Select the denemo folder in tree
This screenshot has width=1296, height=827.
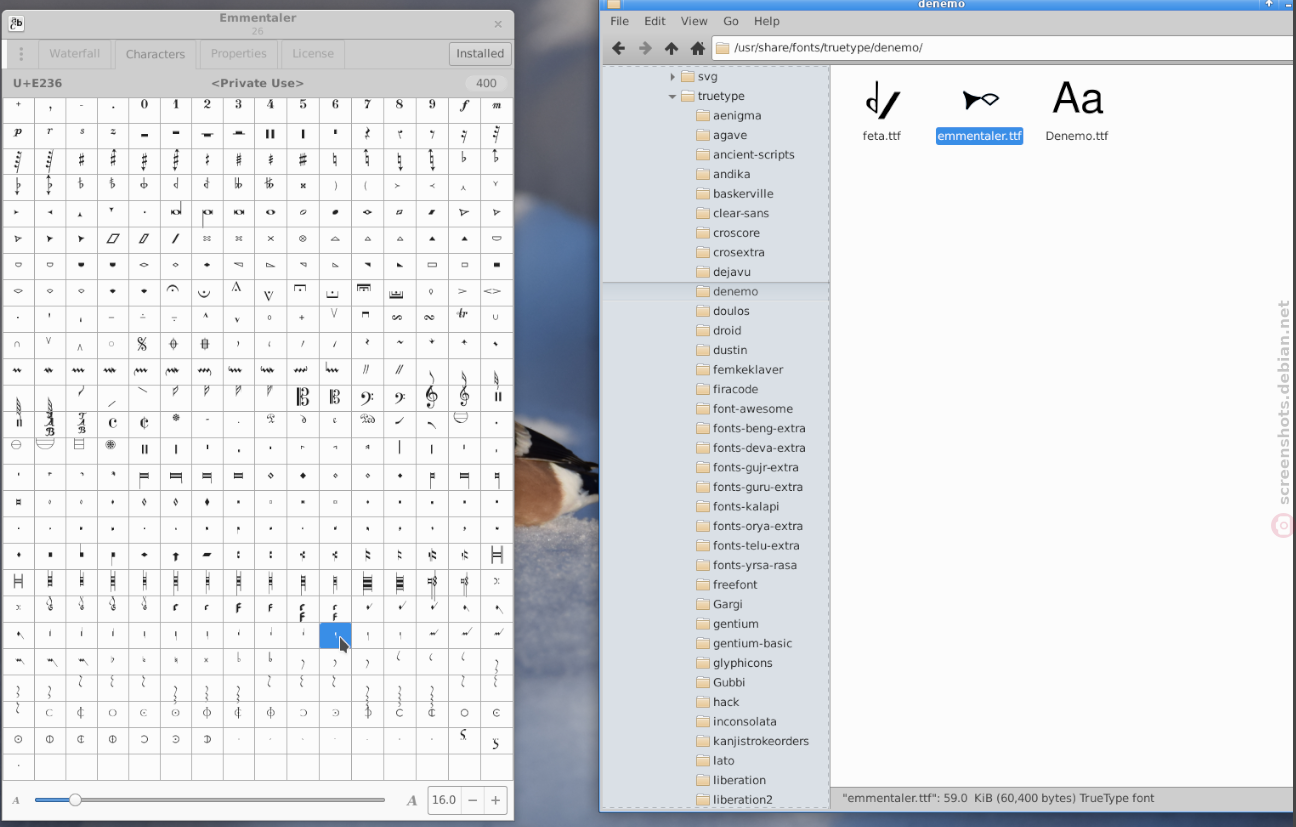click(735, 292)
